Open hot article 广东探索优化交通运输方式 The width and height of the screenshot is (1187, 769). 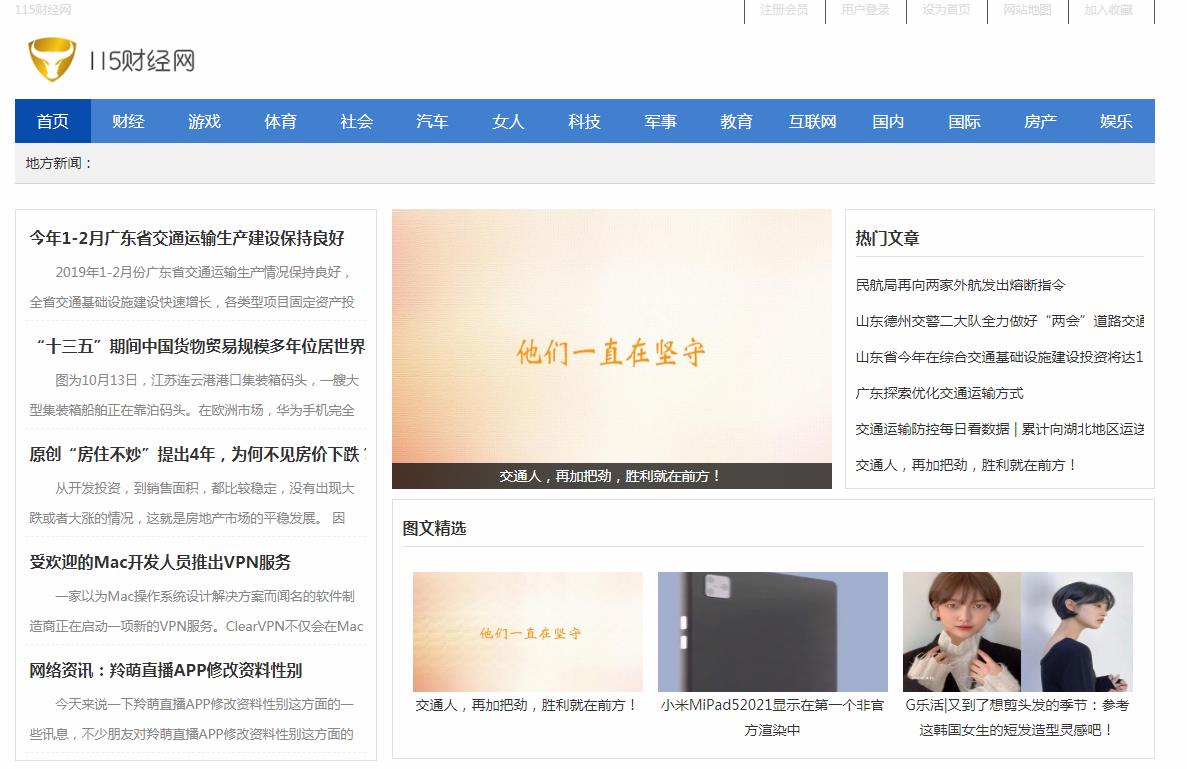pos(939,394)
